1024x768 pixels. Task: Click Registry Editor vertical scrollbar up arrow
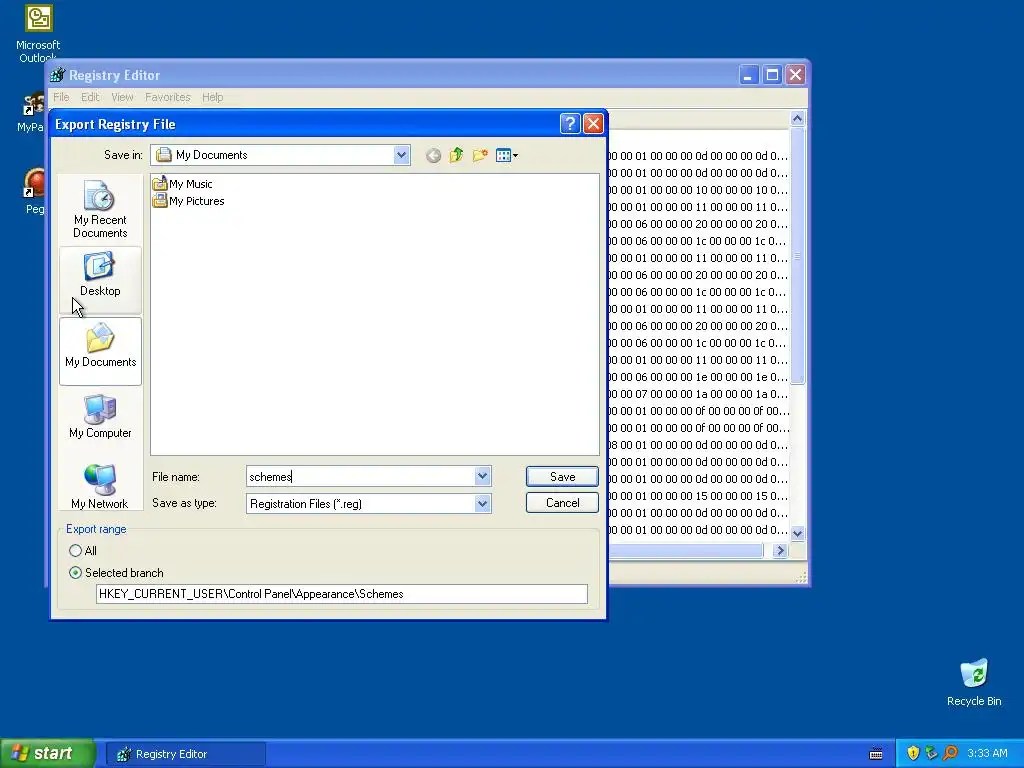tap(797, 118)
